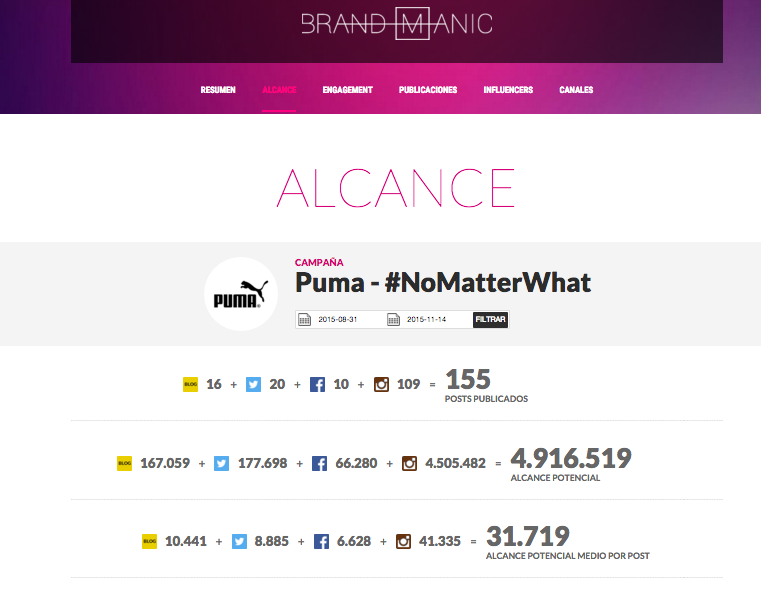Click the Facebook icon next to 10 posts
The height and width of the screenshot is (595, 761).
click(317, 384)
